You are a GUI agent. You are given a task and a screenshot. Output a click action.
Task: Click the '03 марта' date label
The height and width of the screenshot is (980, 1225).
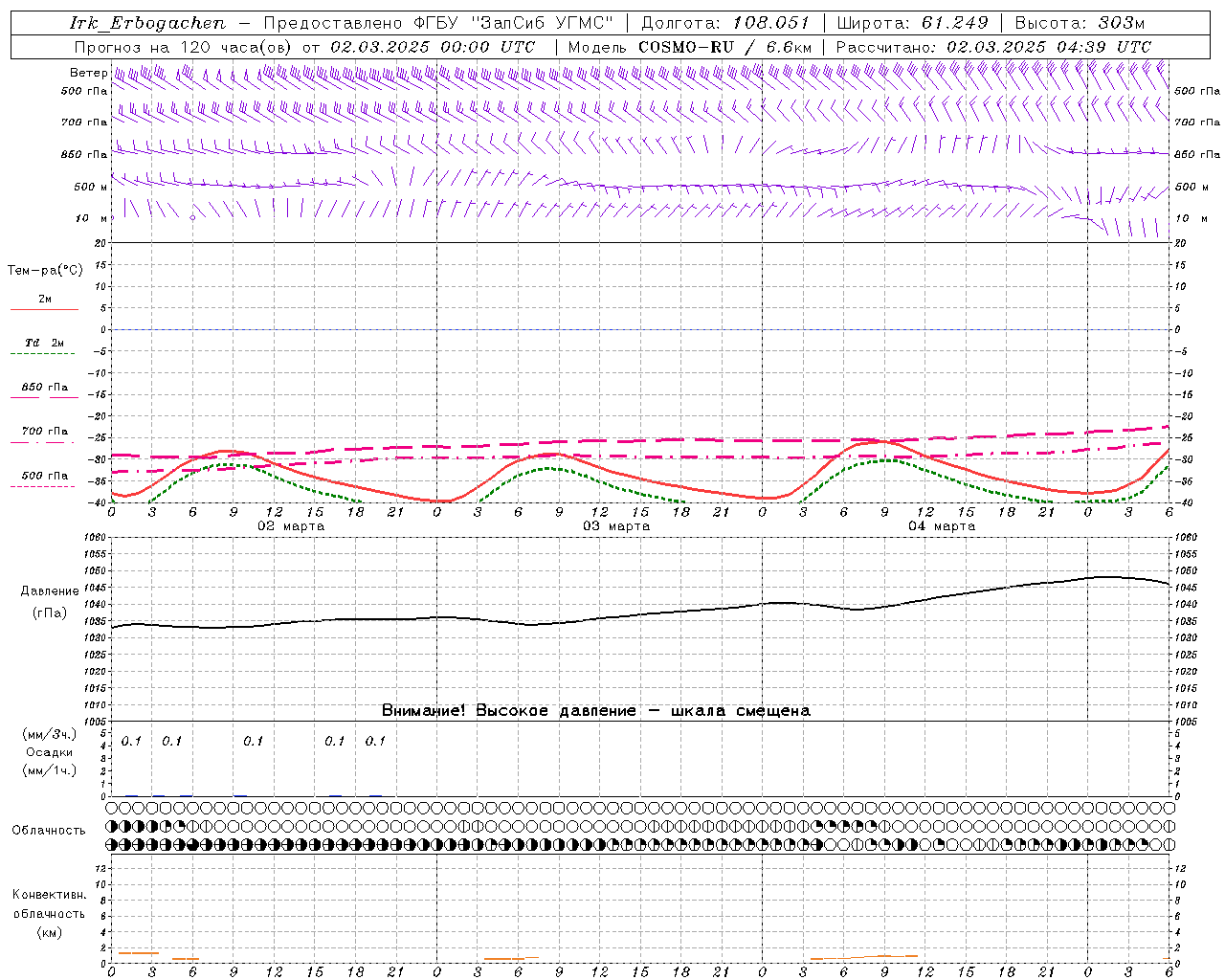pos(617,526)
